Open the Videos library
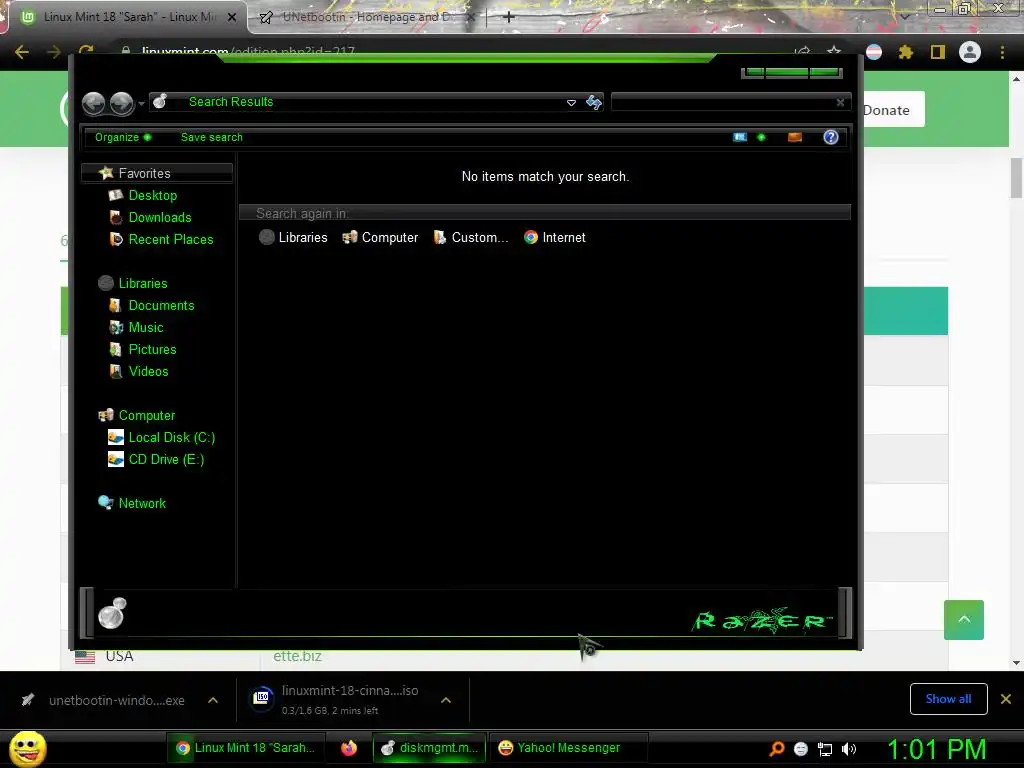The width and height of the screenshot is (1024, 768). (x=148, y=372)
